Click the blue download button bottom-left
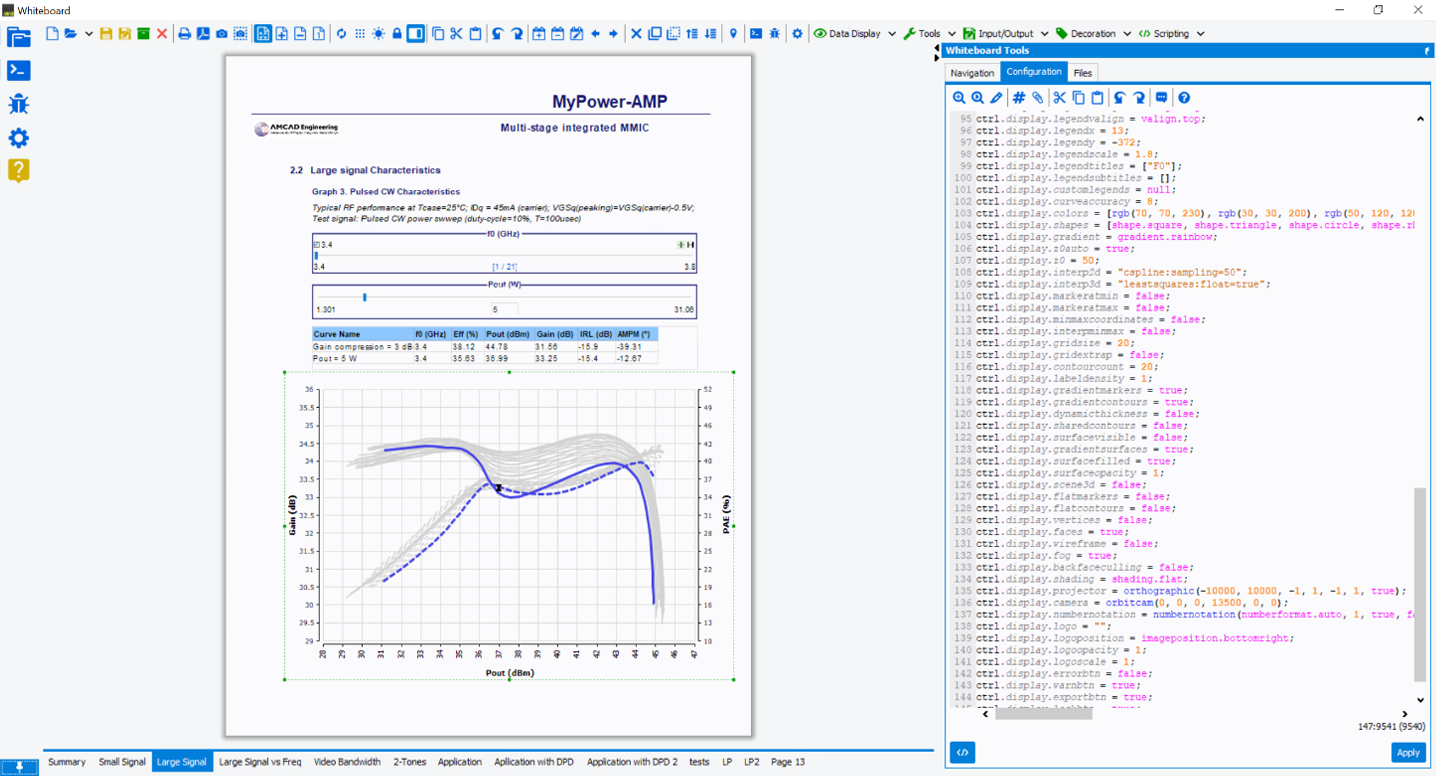This screenshot has height=776, width=1436. point(20,767)
